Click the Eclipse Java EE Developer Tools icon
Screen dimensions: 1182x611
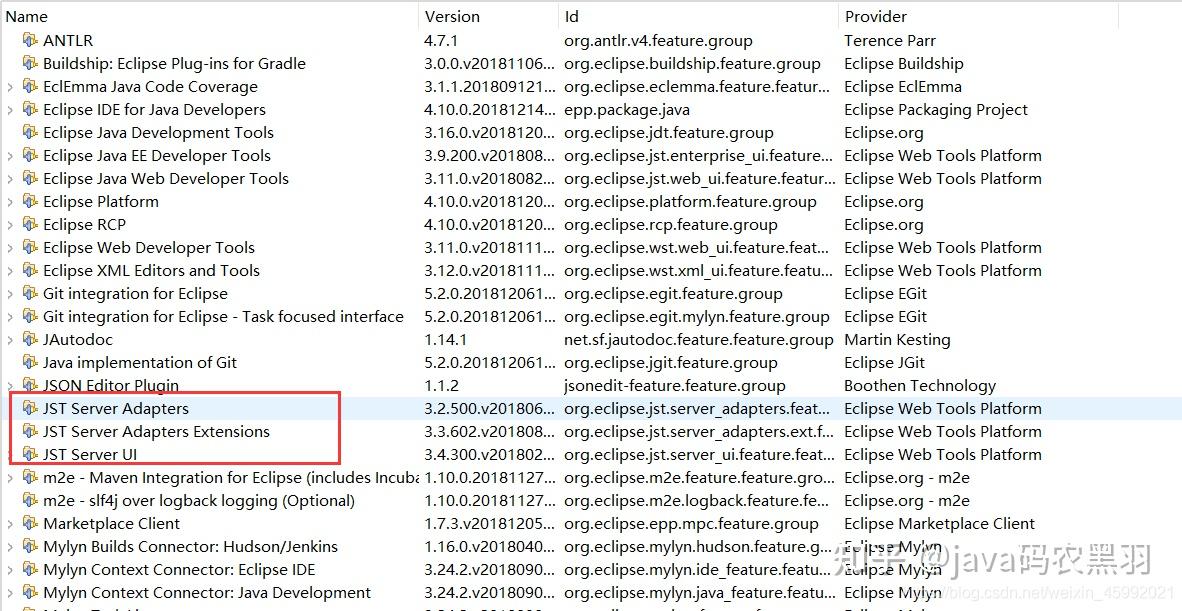click(x=30, y=155)
